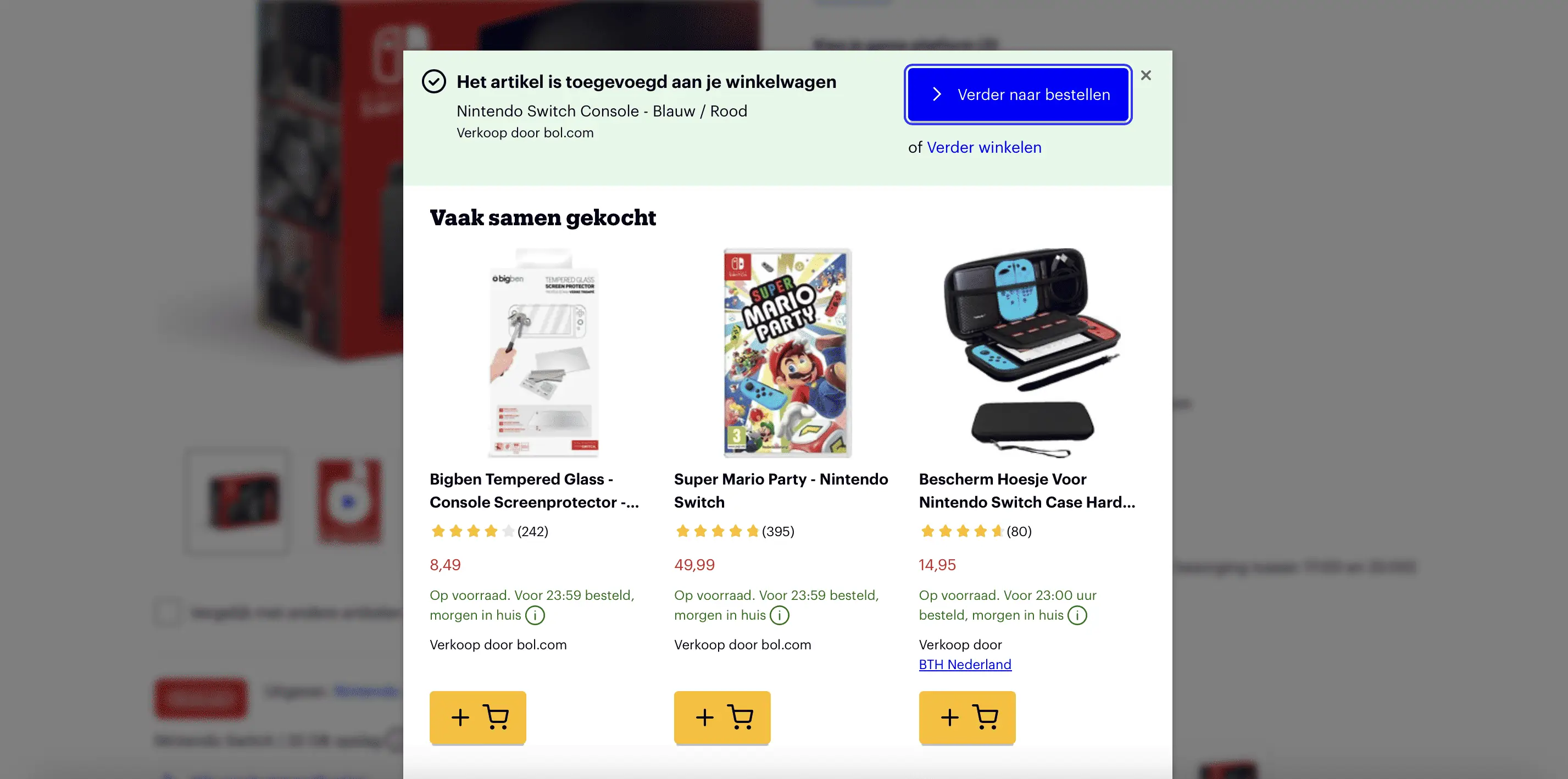Click the Super Mario Party box art image
The height and width of the screenshot is (779, 1568).
[x=786, y=353]
